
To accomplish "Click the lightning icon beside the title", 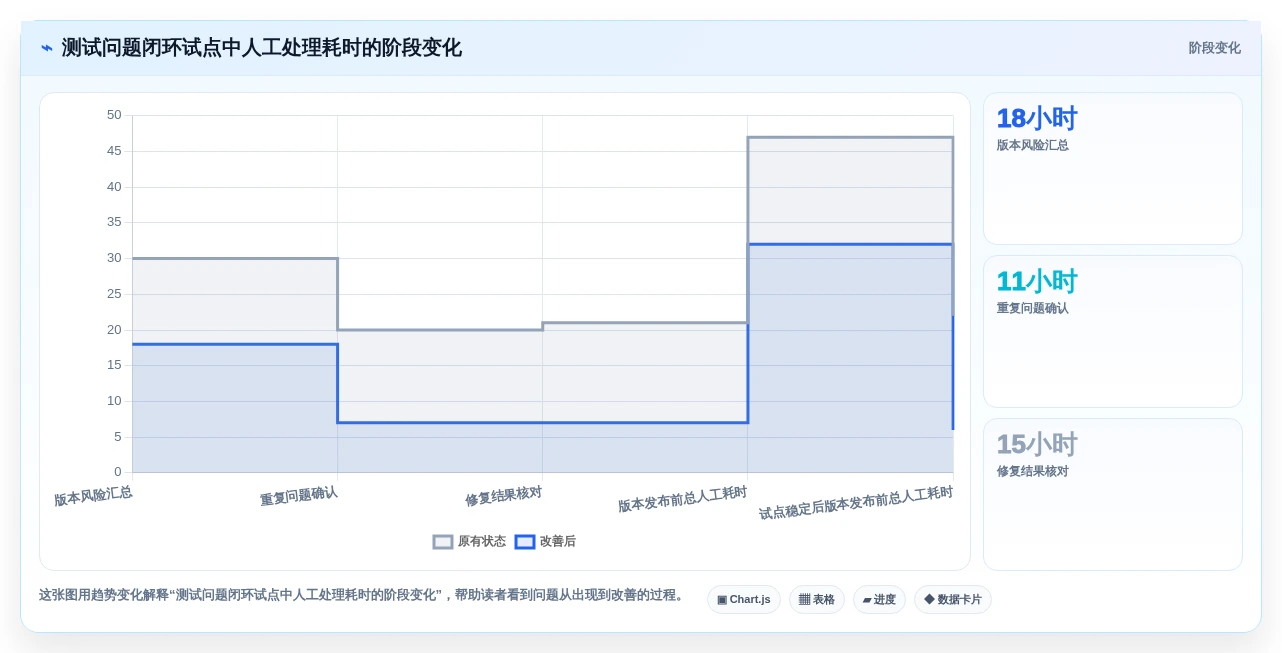I will pyautogui.click(x=46, y=48).
